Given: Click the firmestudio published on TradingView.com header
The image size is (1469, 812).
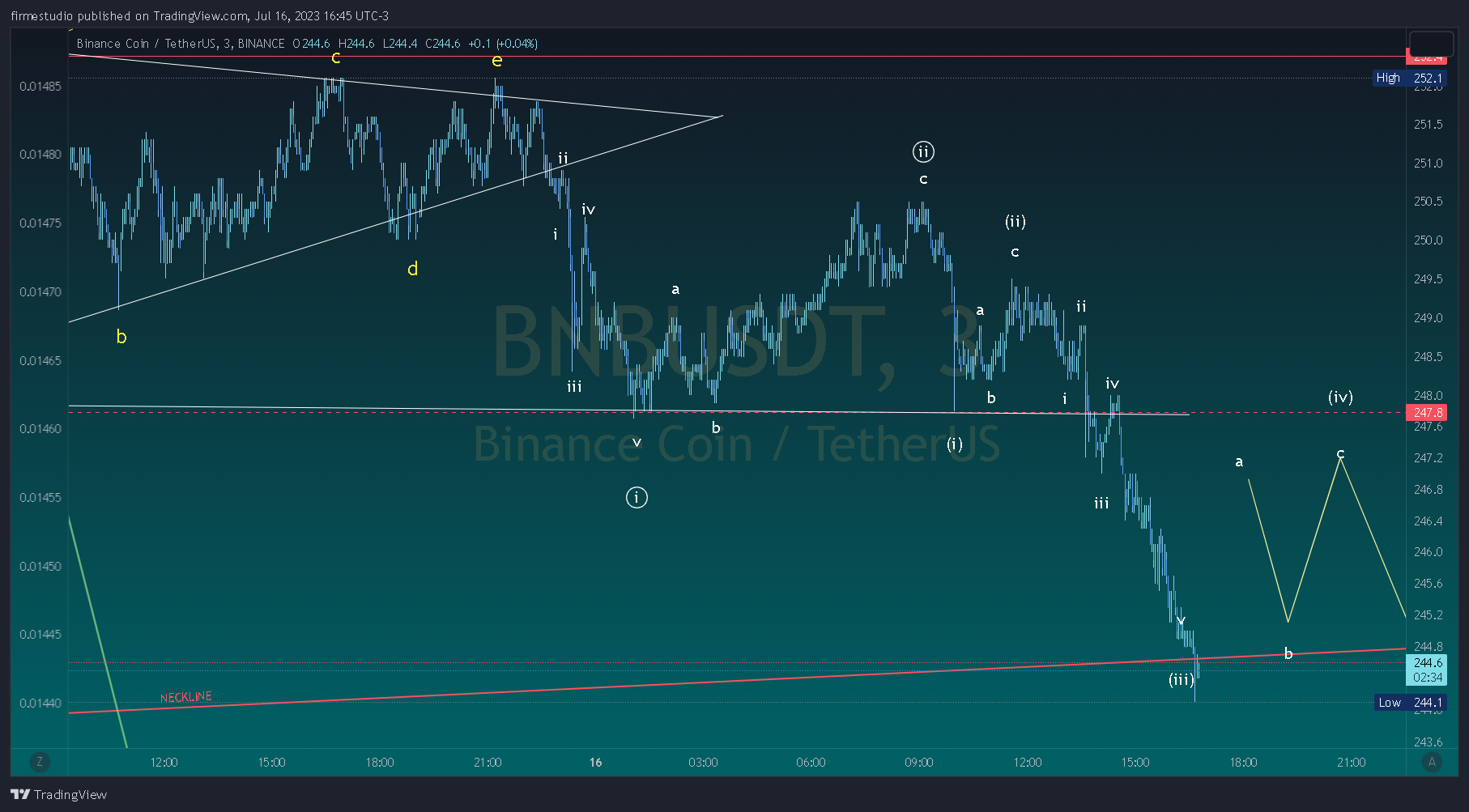Looking at the screenshot, I should click(x=199, y=15).
